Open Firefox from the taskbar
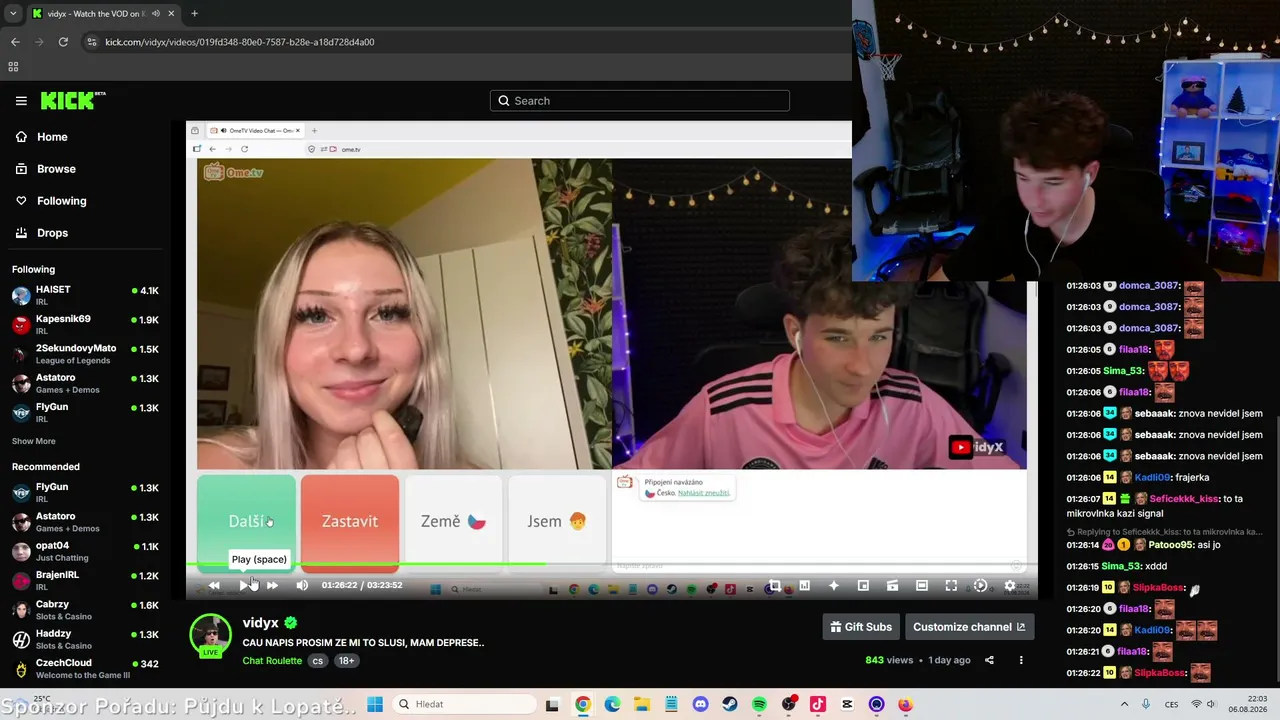1280x720 pixels. tap(905, 705)
